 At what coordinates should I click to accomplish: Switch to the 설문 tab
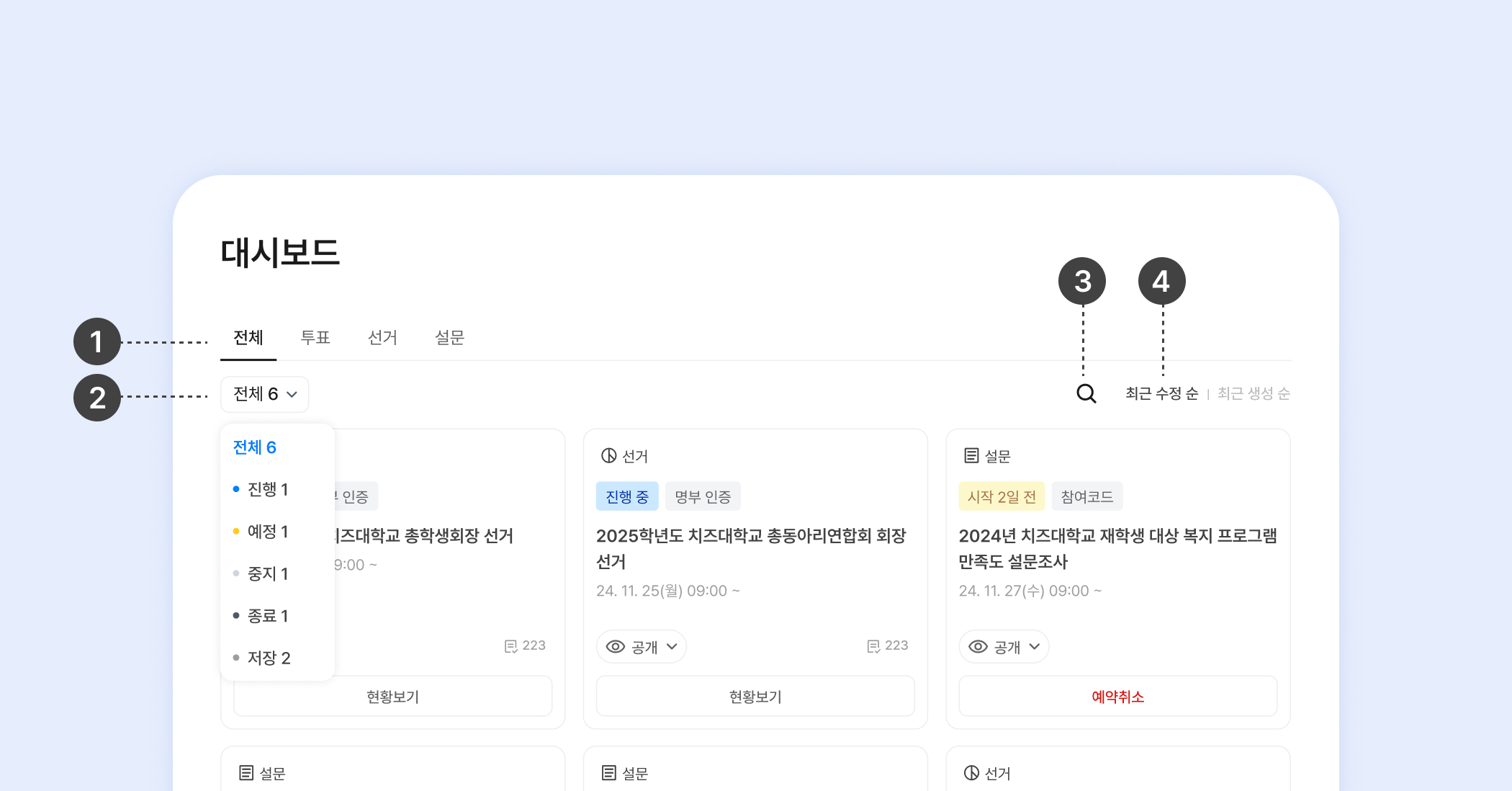[x=449, y=337]
